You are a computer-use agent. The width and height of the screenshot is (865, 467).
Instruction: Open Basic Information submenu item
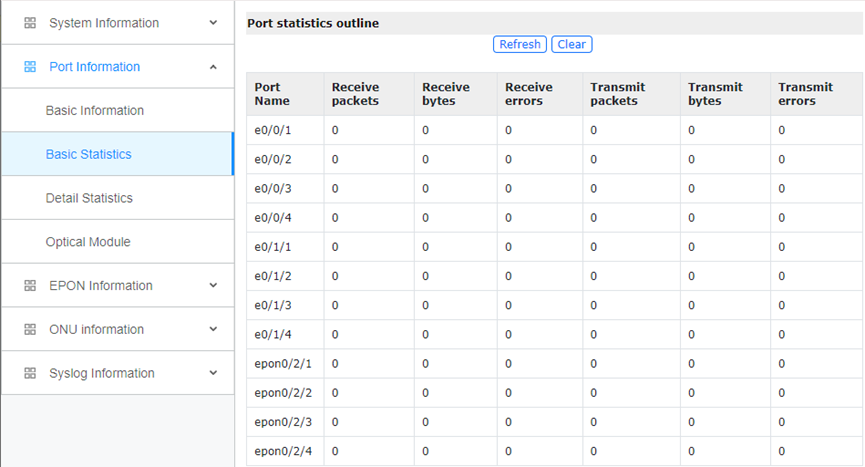coord(118,110)
